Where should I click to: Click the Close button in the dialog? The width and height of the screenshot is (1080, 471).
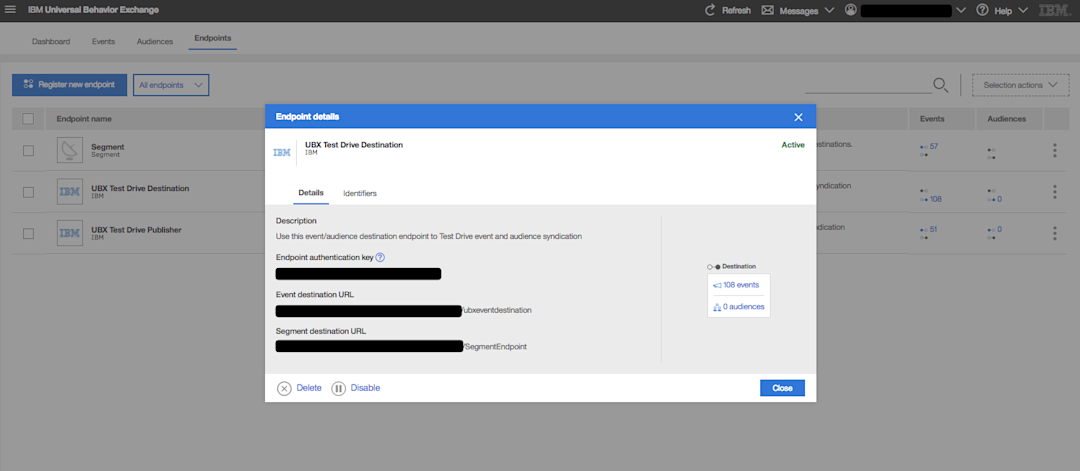click(782, 388)
